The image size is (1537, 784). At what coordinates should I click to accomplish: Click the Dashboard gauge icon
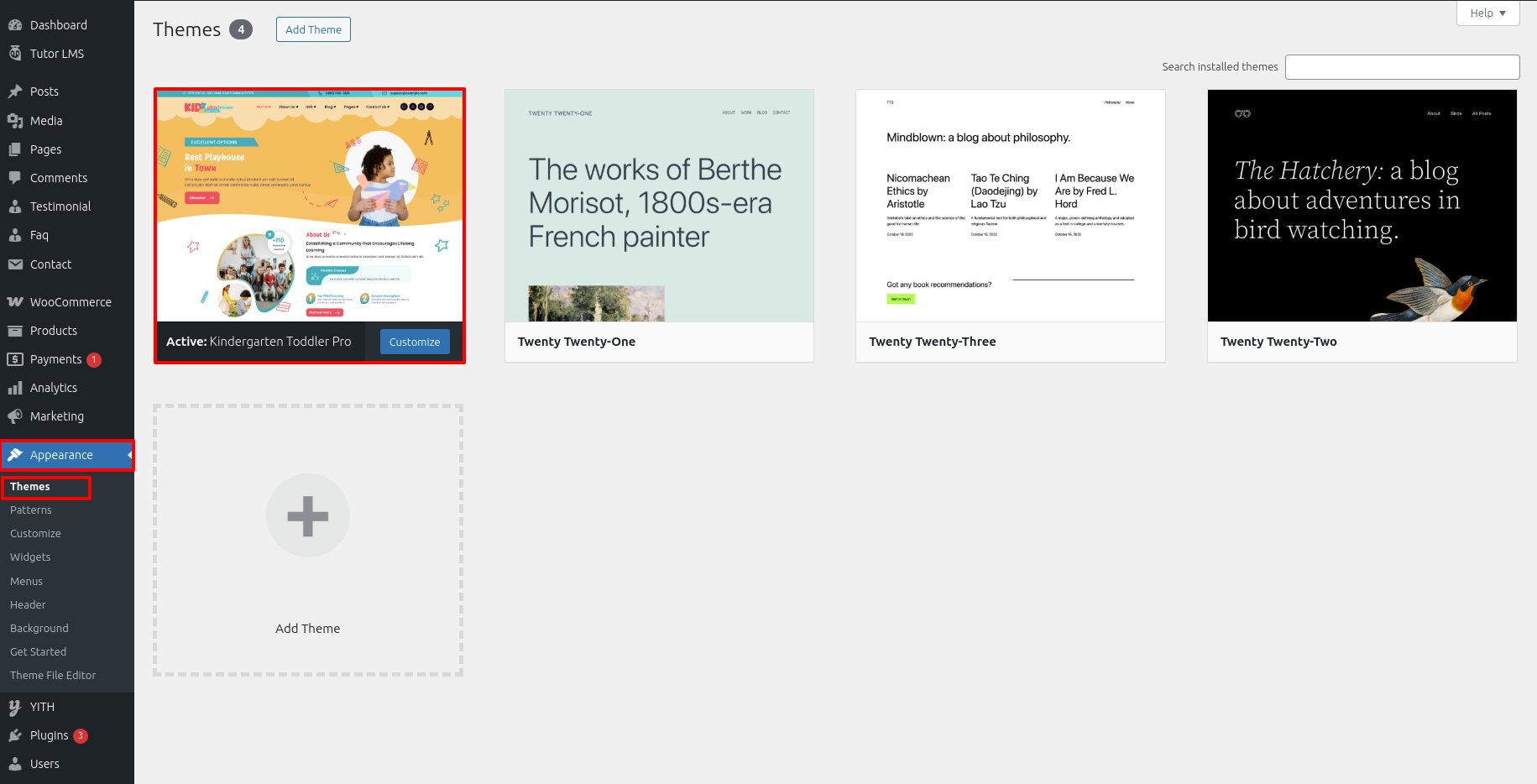[x=15, y=25]
